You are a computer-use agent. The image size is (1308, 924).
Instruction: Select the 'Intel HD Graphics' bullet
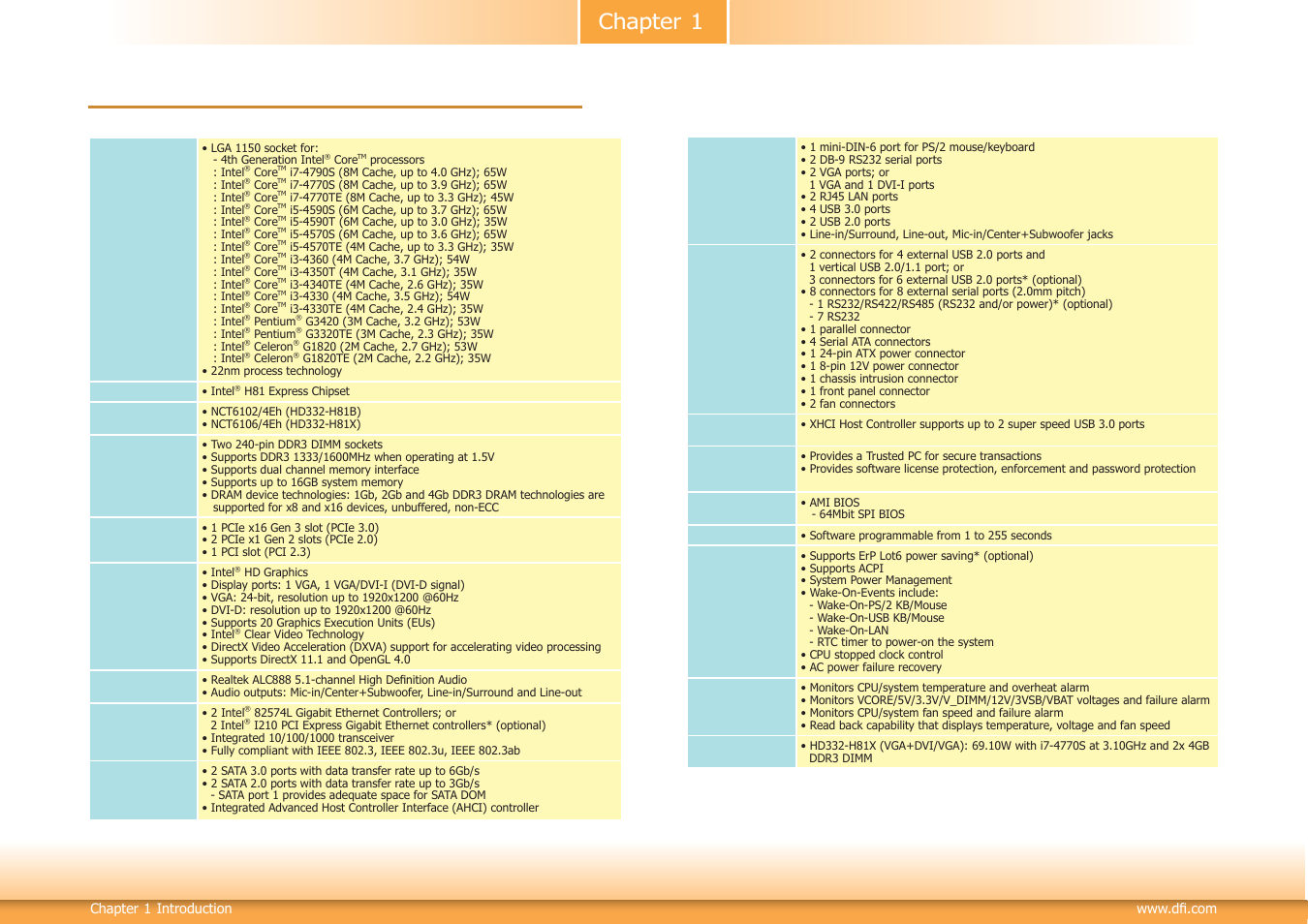pos(255,572)
